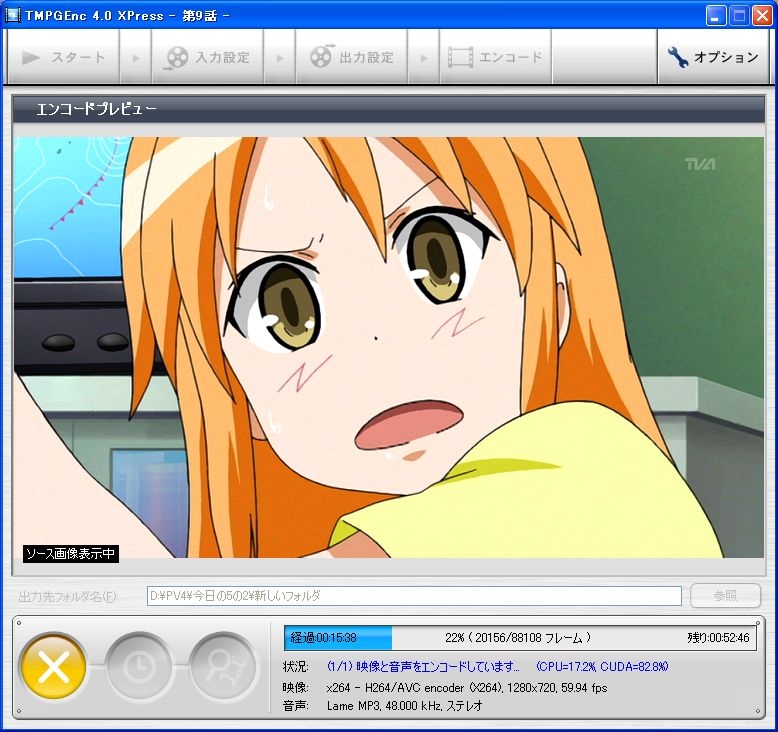Minimize the TMPGEnc window

pyautogui.click(x=715, y=16)
